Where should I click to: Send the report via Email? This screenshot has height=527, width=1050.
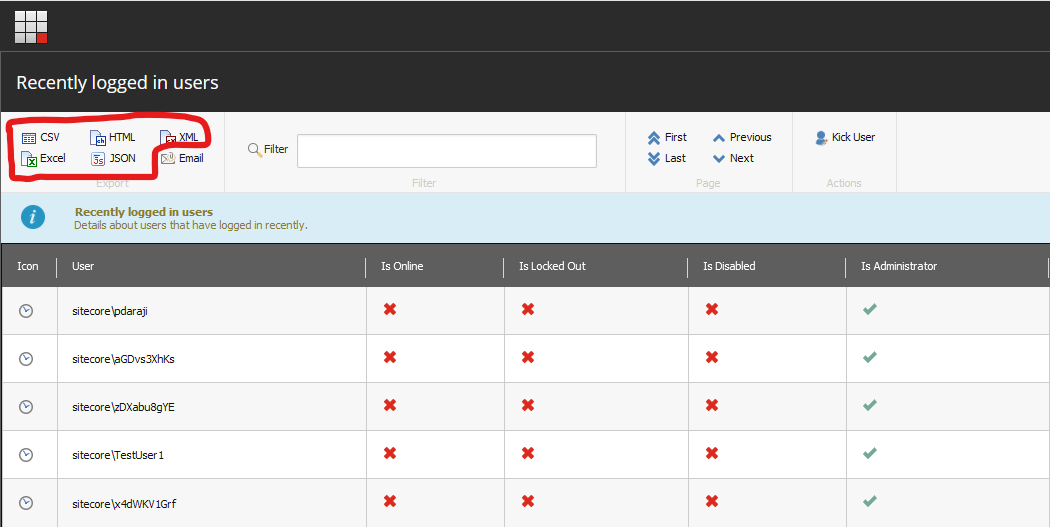[182, 158]
